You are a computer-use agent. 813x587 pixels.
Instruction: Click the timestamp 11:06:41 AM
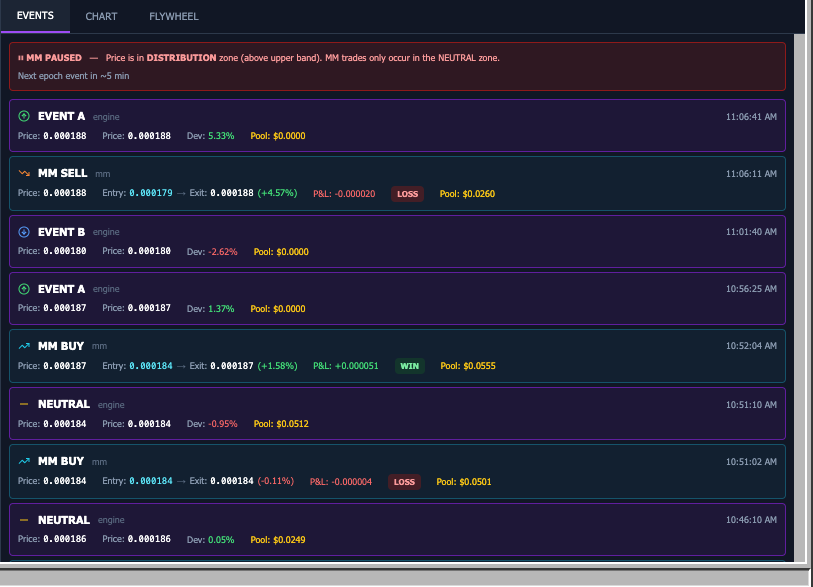(751, 117)
